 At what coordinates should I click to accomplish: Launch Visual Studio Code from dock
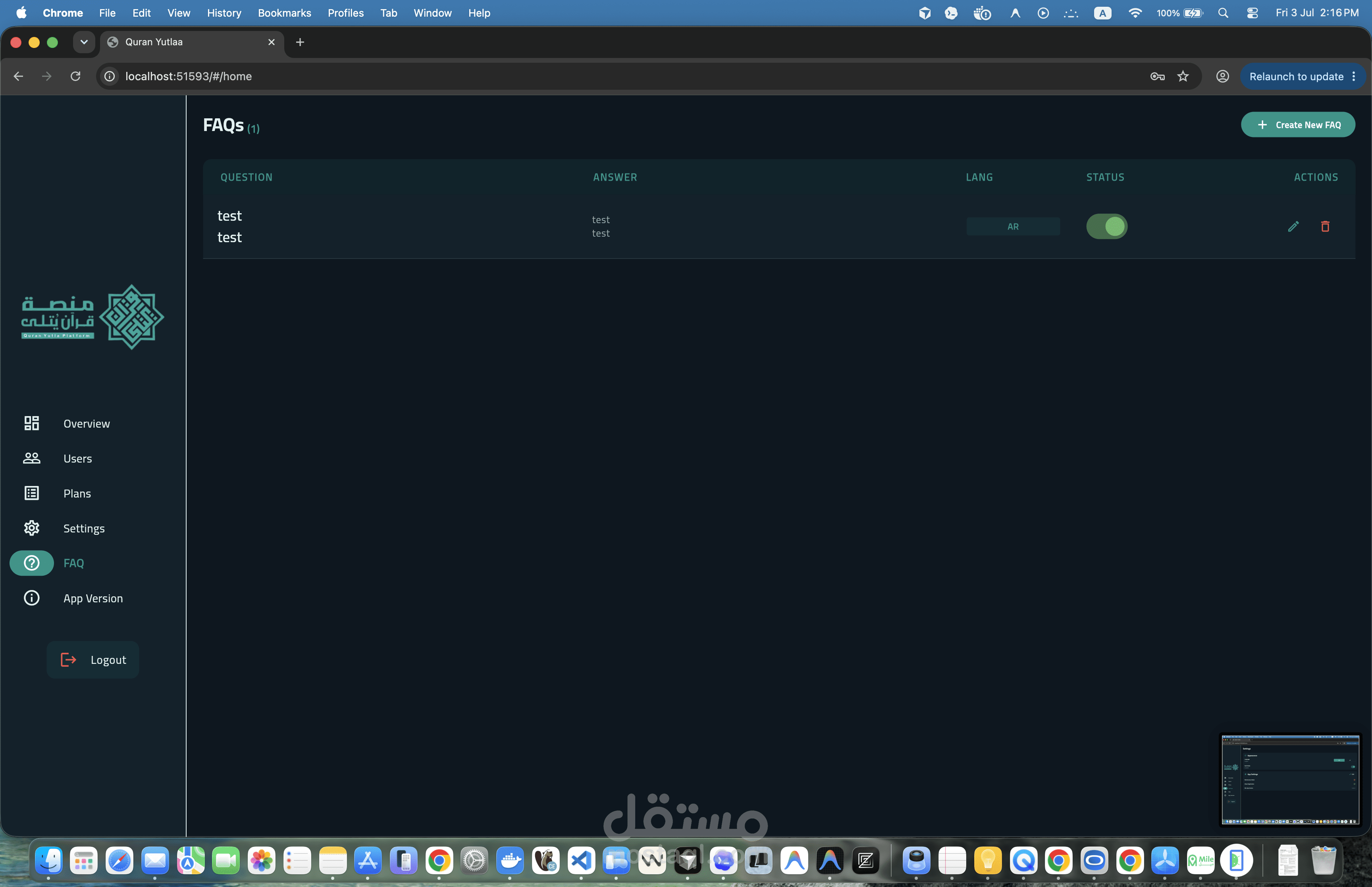[582, 860]
